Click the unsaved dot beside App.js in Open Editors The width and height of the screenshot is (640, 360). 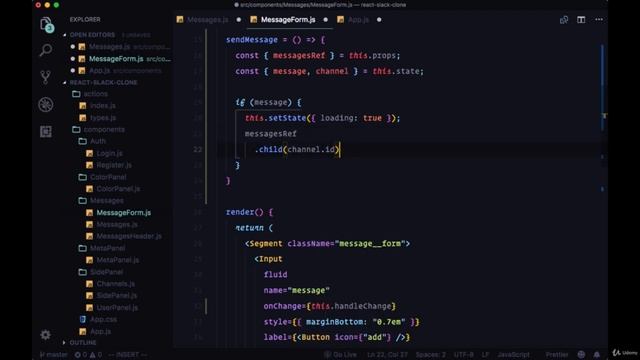point(73,70)
